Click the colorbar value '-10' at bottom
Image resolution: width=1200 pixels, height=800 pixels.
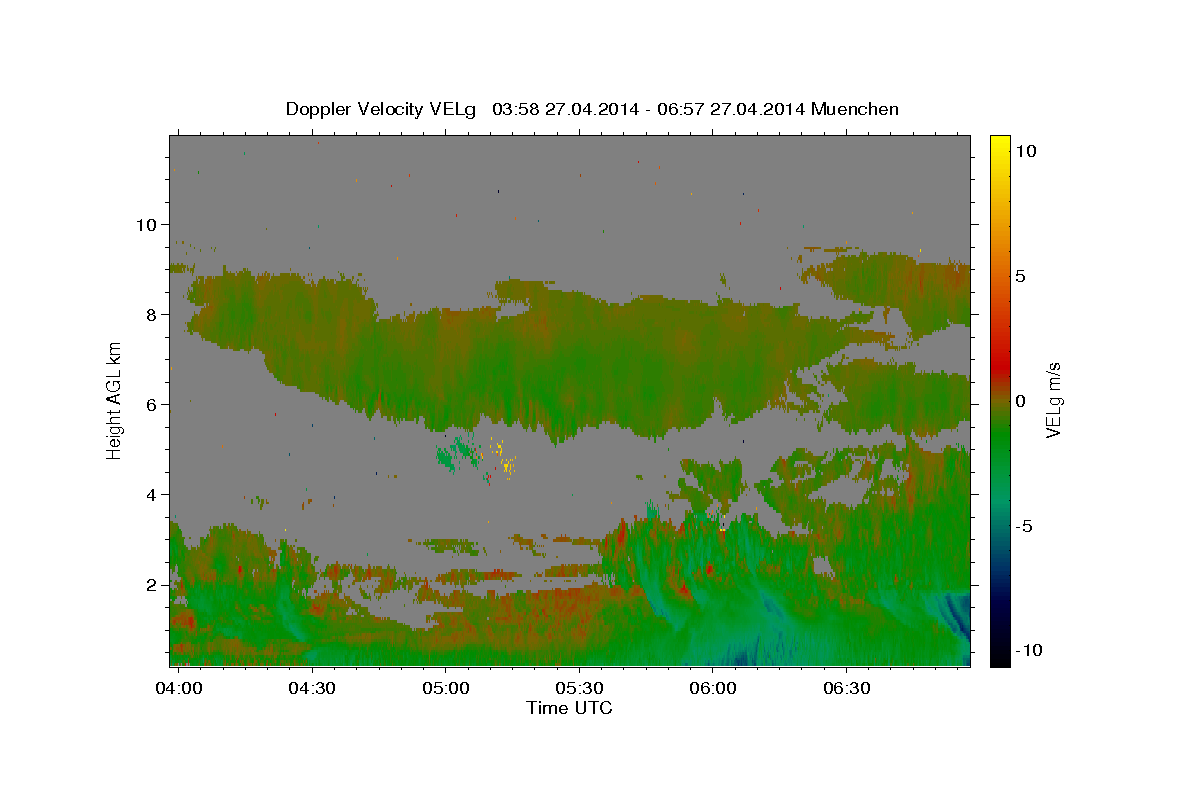[1028, 650]
